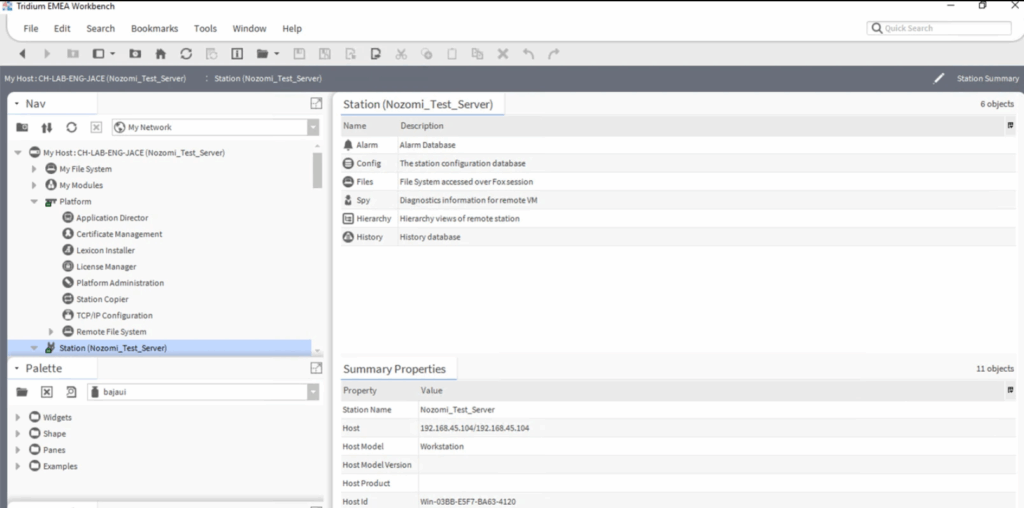
Task: Click the Redo arrow icon
Action: 554,54
